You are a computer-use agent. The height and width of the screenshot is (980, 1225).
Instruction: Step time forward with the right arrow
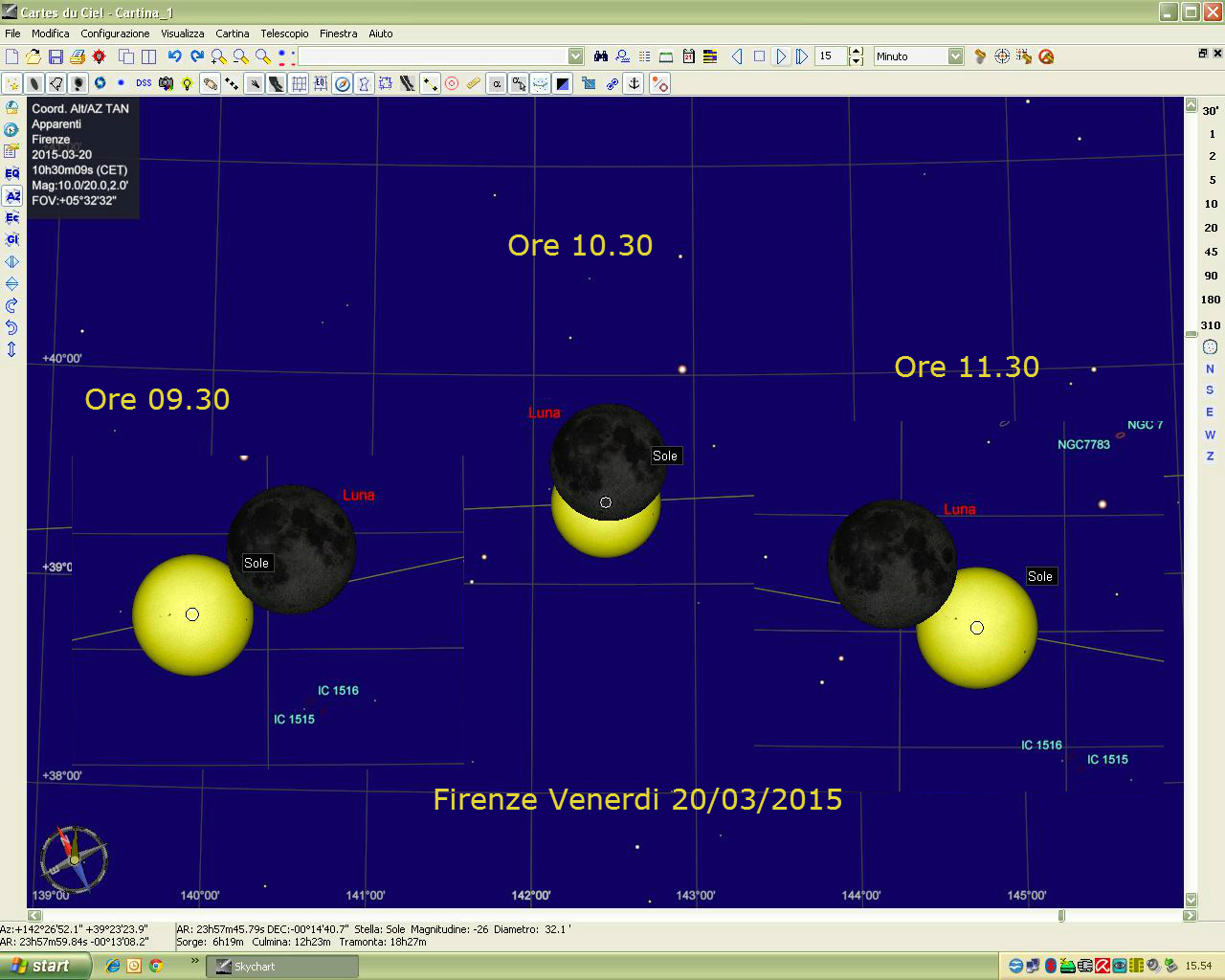(781, 56)
